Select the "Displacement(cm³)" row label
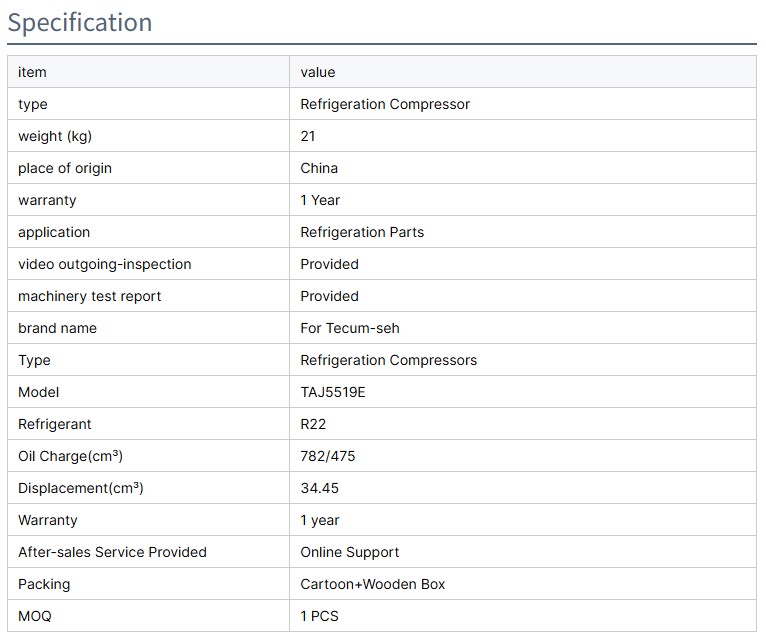766x642 pixels. point(80,488)
